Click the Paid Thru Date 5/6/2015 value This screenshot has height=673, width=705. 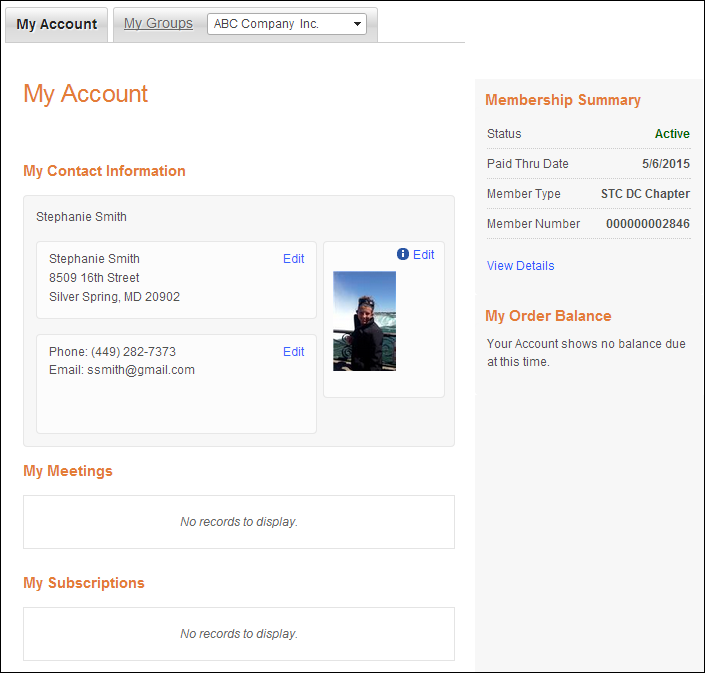click(x=666, y=164)
